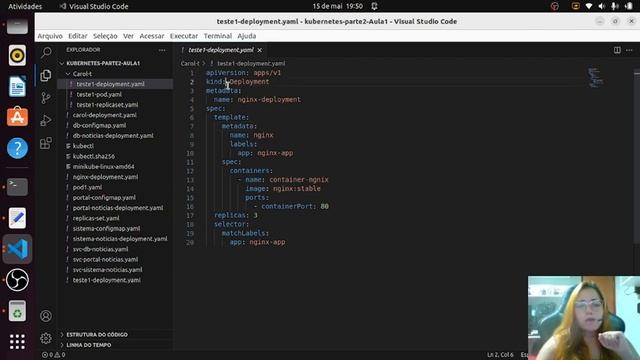Launch Rhythmbox from the dock

pos(17,56)
